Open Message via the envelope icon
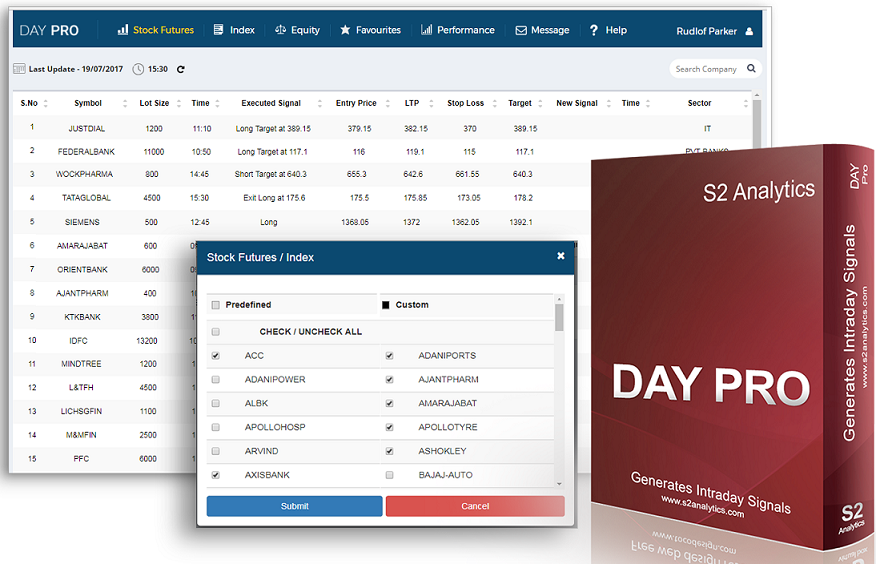The image size is (876, 564). click(521, 30)
